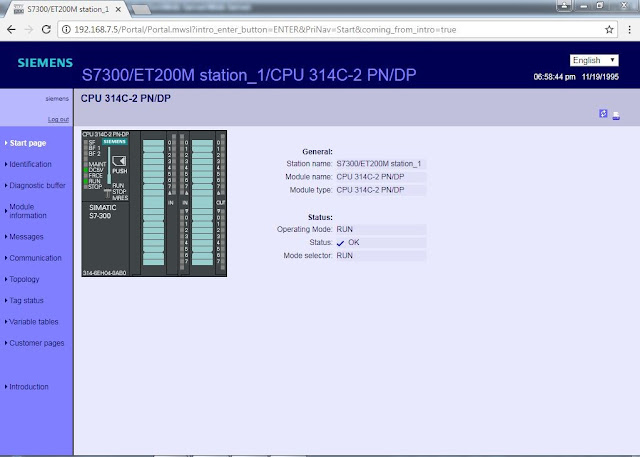
Task: Click the CPU 314C-2 PN/DP module image
Action: pyautogui.click(x=154, y=204)
